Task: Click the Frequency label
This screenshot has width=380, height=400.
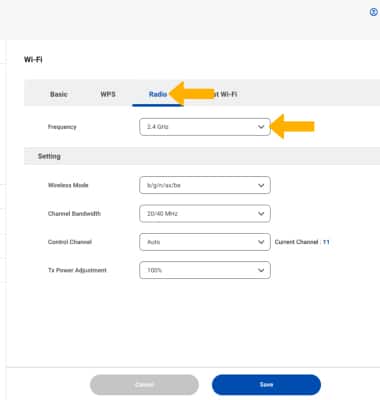Action: pyautogui.click(x=62, y=127)
